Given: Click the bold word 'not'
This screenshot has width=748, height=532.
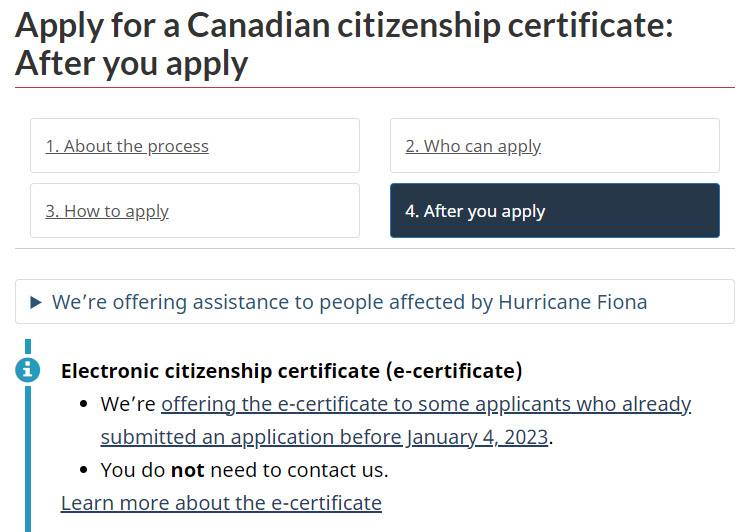Looking at the screenshot, I should coord(187,470).
